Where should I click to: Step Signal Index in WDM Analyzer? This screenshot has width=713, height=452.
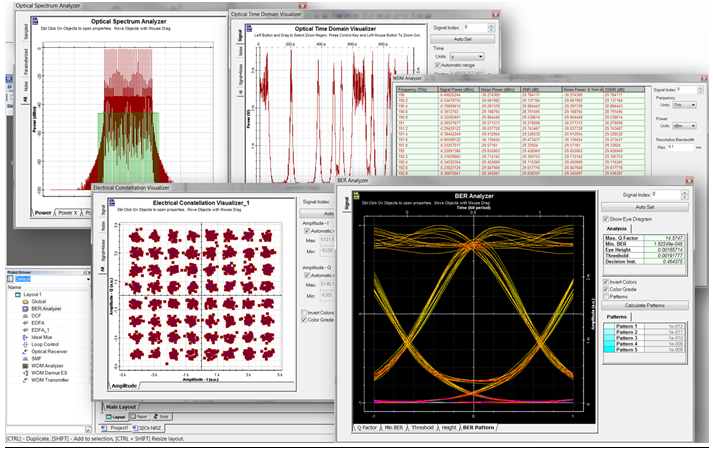click(700, 90)
